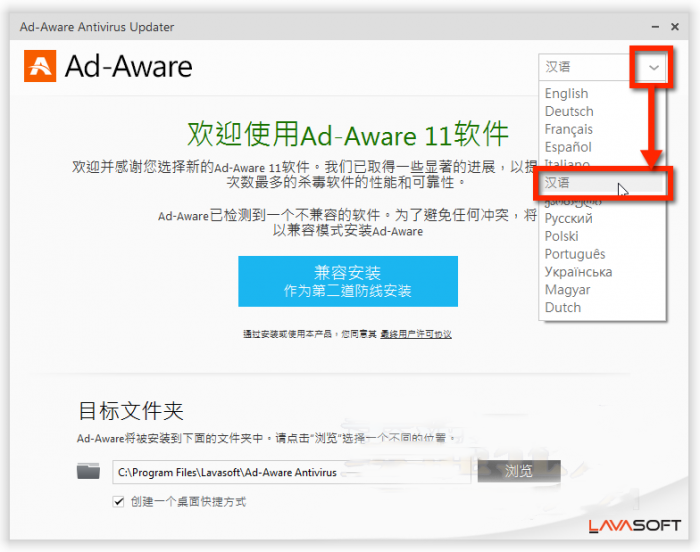This screenshot has height=552, width=700.
Task: Choose 汉语 in the dropdown list
Action: click(602, 183)
